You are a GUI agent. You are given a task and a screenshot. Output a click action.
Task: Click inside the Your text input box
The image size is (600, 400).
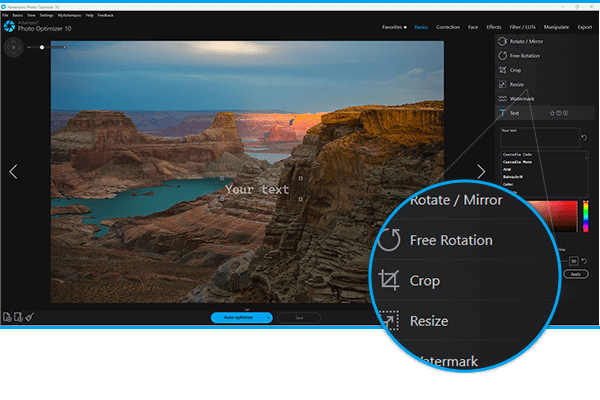[x=540, y=138]
